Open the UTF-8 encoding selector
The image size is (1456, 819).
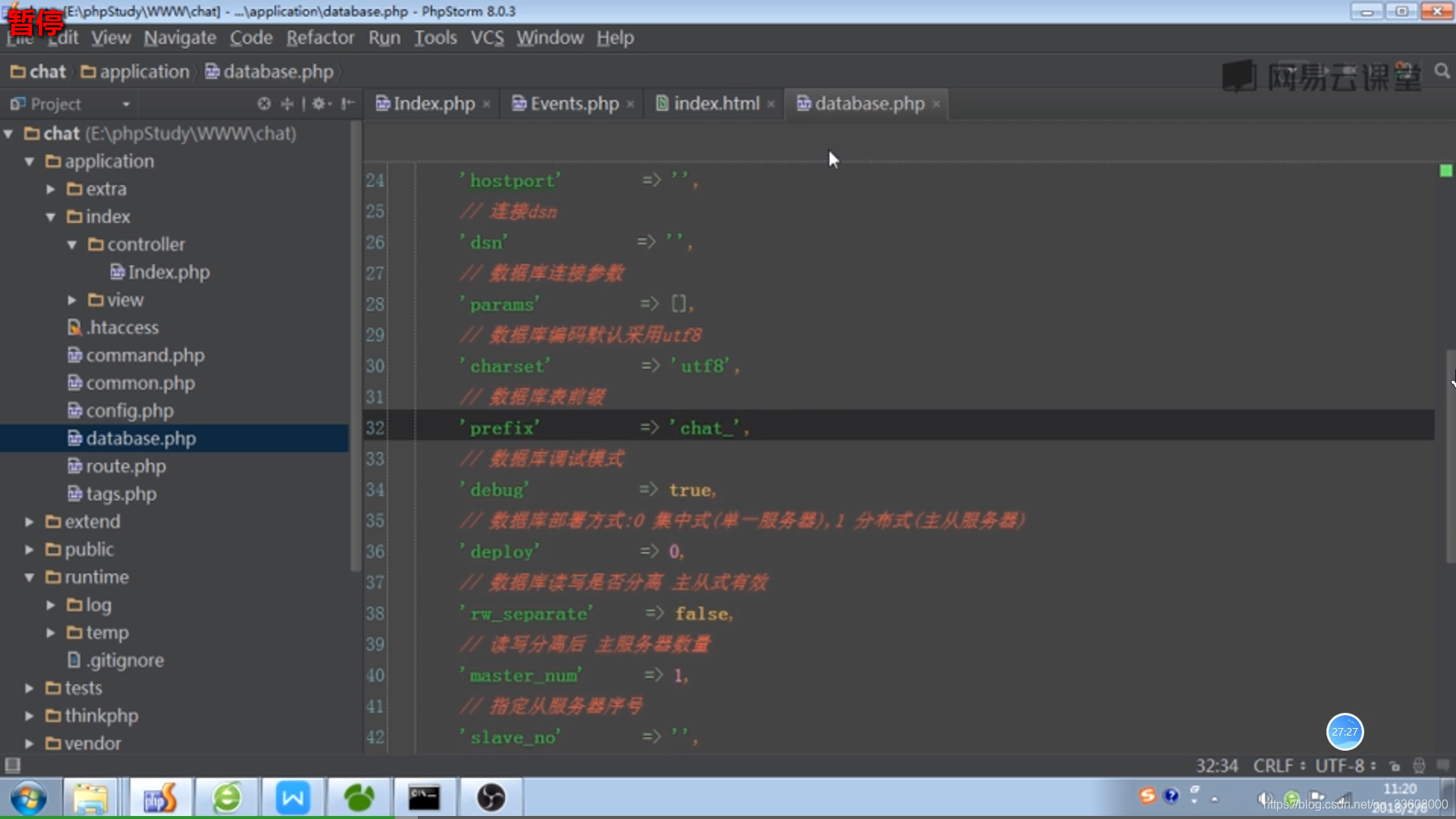[1345, 766]
